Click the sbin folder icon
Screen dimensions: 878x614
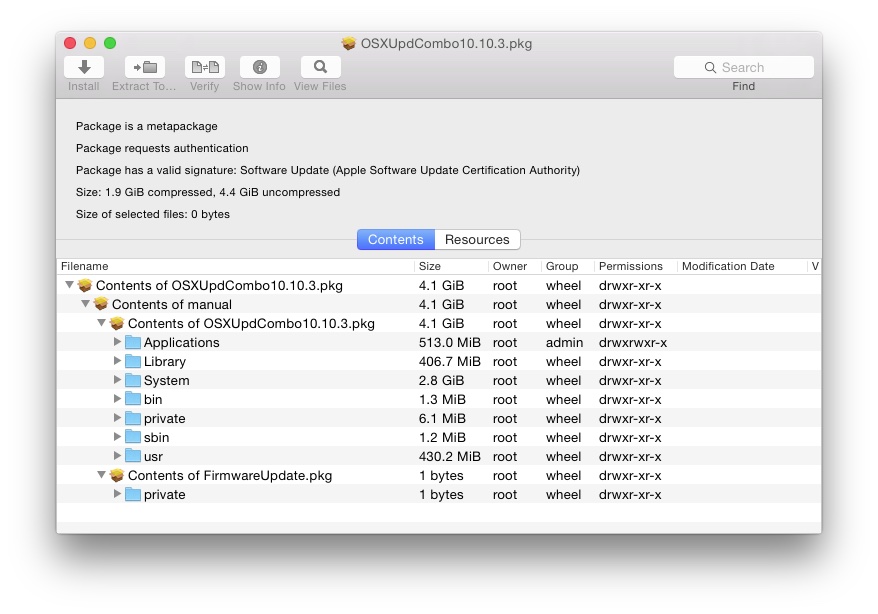click(x=133, y=438)
